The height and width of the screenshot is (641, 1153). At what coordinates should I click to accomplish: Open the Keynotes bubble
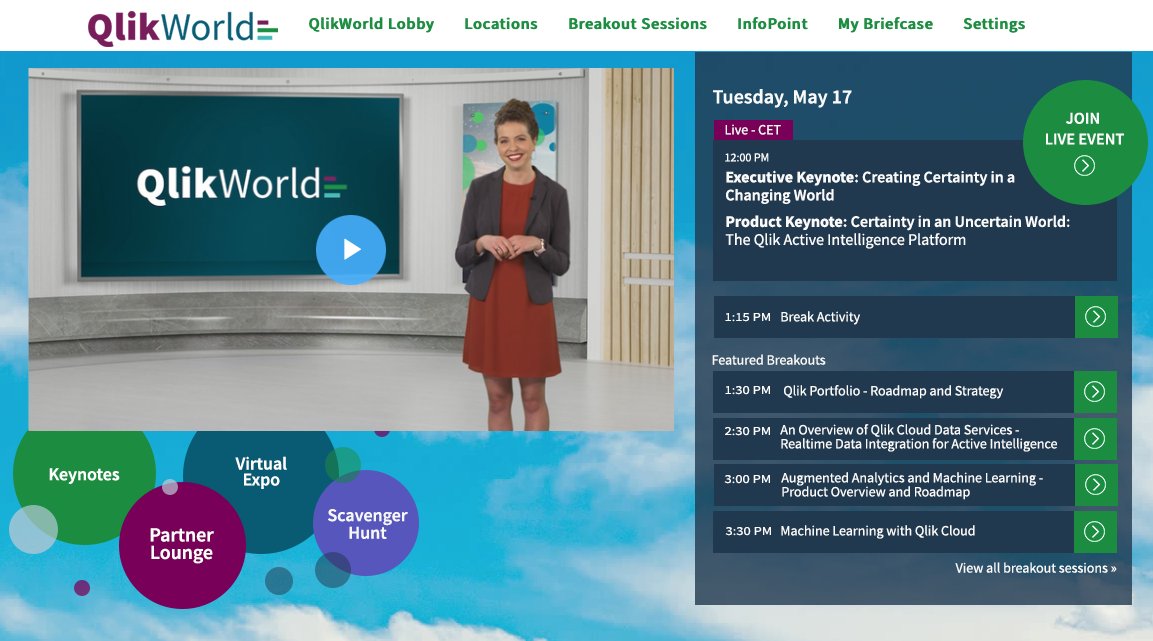coord(84,475)
